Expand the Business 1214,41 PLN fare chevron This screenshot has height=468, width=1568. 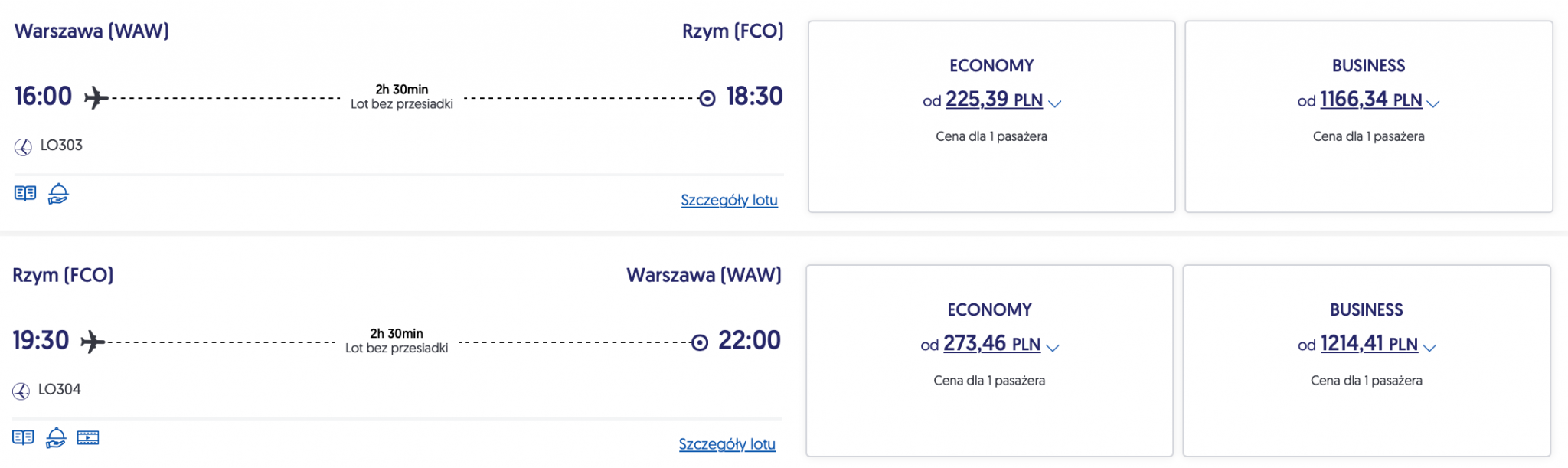(x=1429, y=348)
